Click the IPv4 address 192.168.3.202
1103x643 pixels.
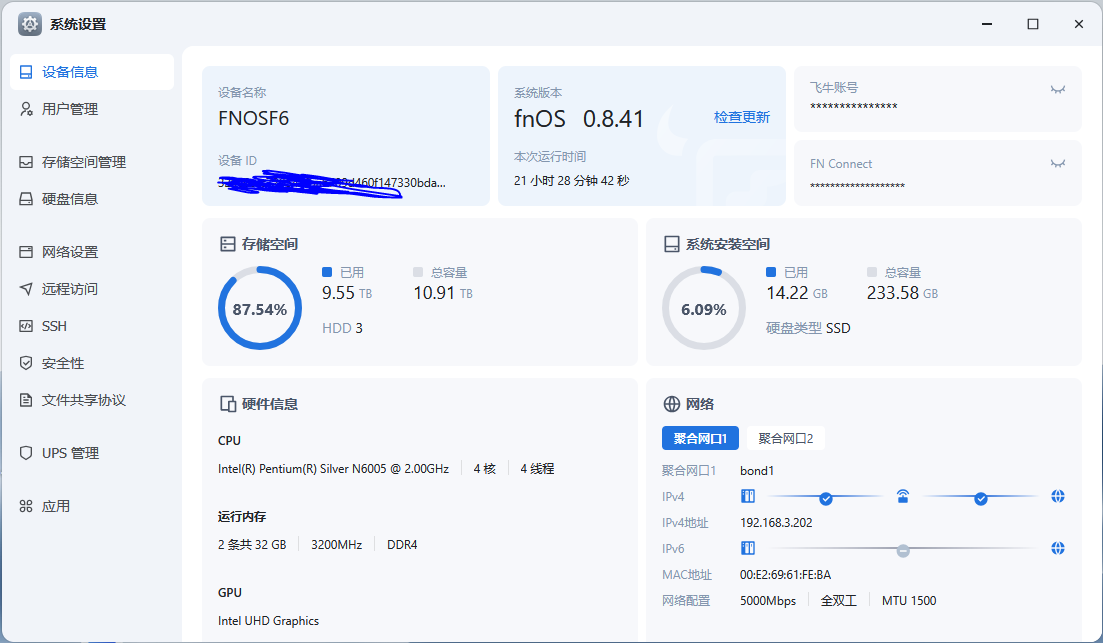click(776, 523)
